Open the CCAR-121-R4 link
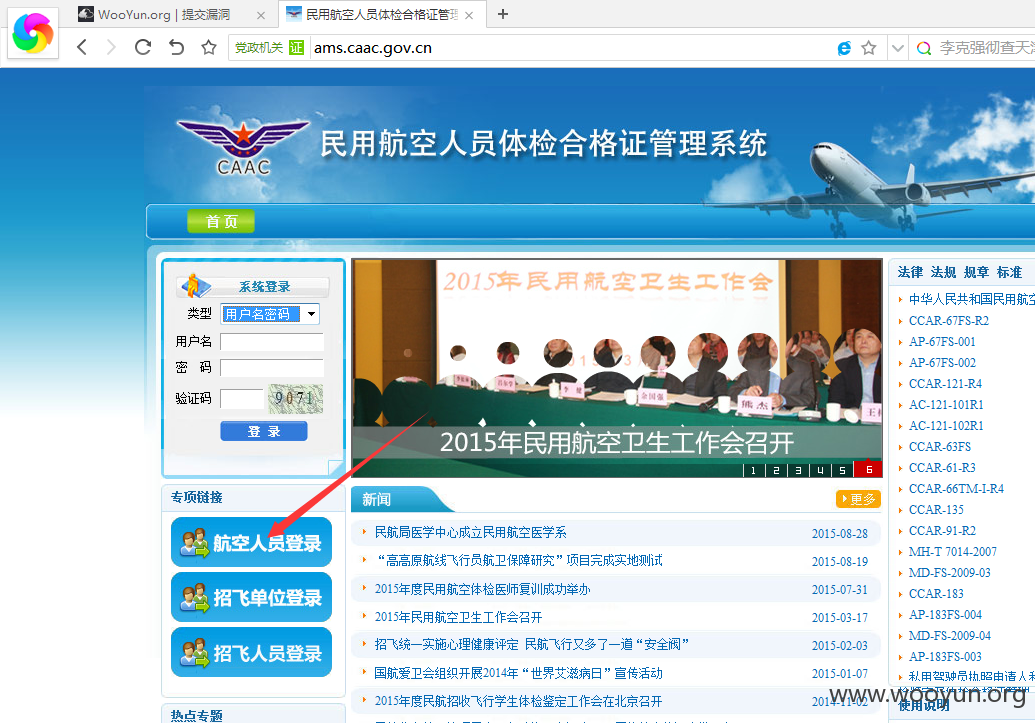This screenshot has height=723, width=1035. (945, 384)
